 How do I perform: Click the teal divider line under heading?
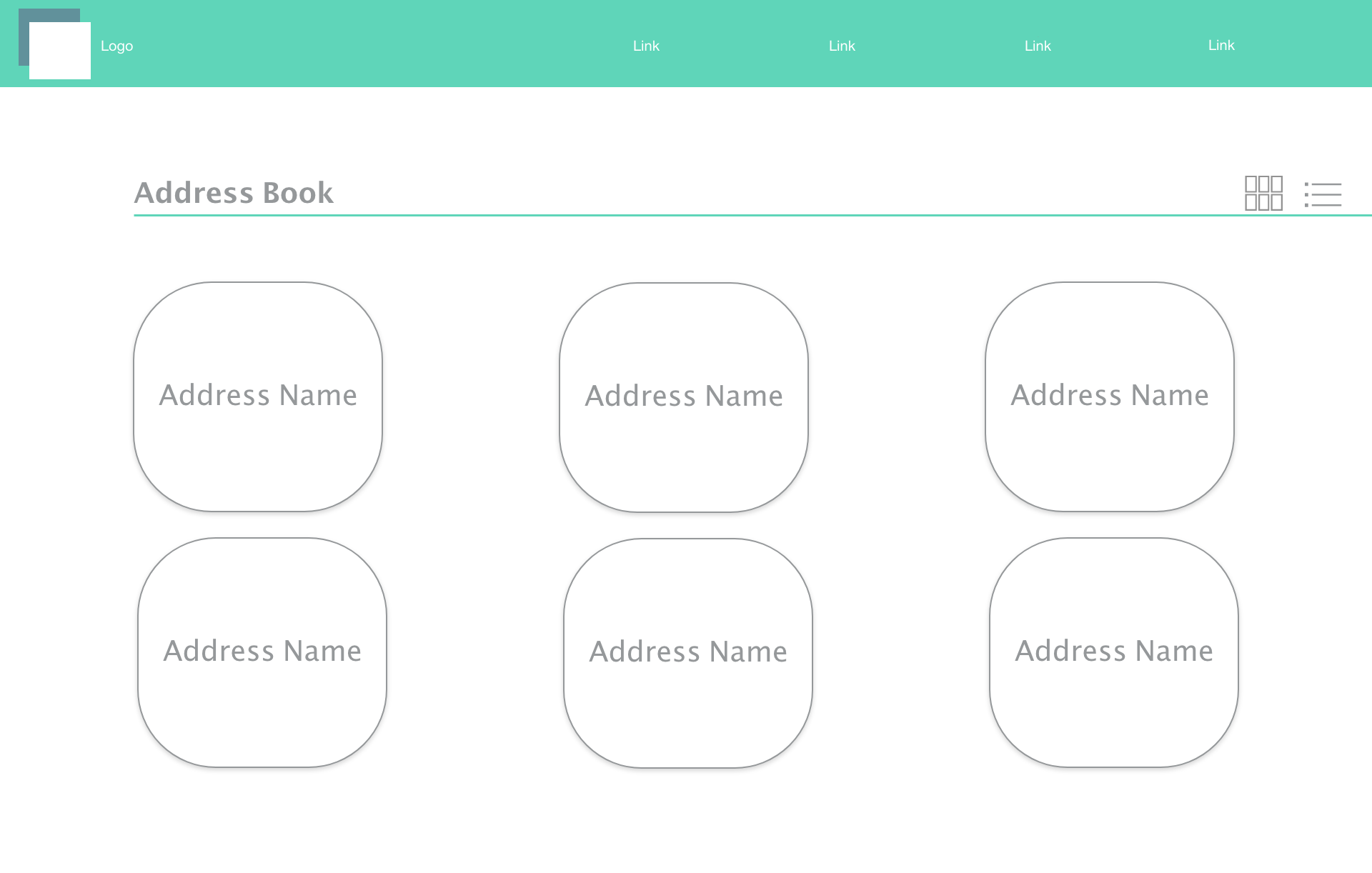coord(715,214)
